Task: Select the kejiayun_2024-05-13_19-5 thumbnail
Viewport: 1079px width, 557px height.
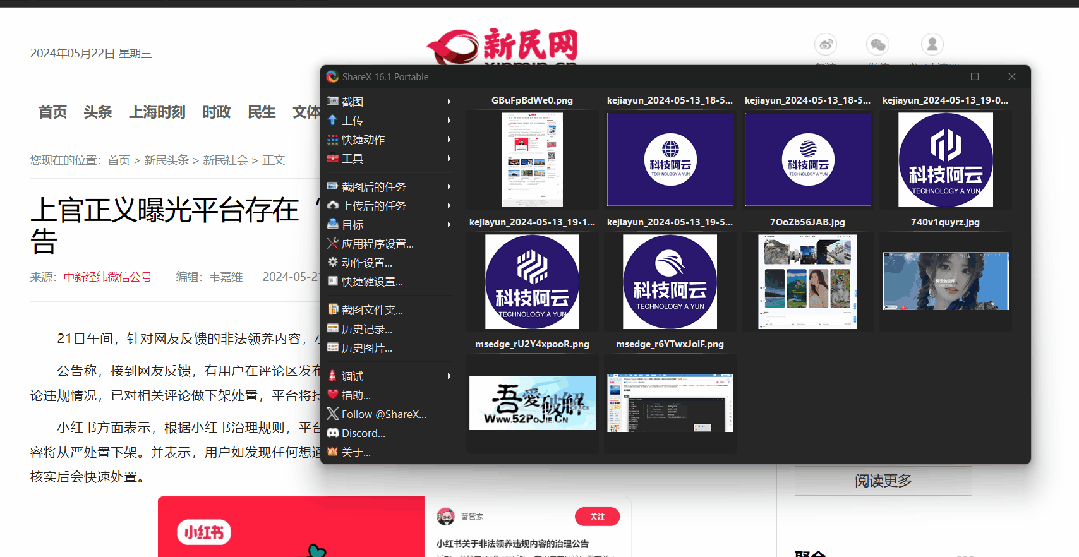Action: click(x=670, y=282)
